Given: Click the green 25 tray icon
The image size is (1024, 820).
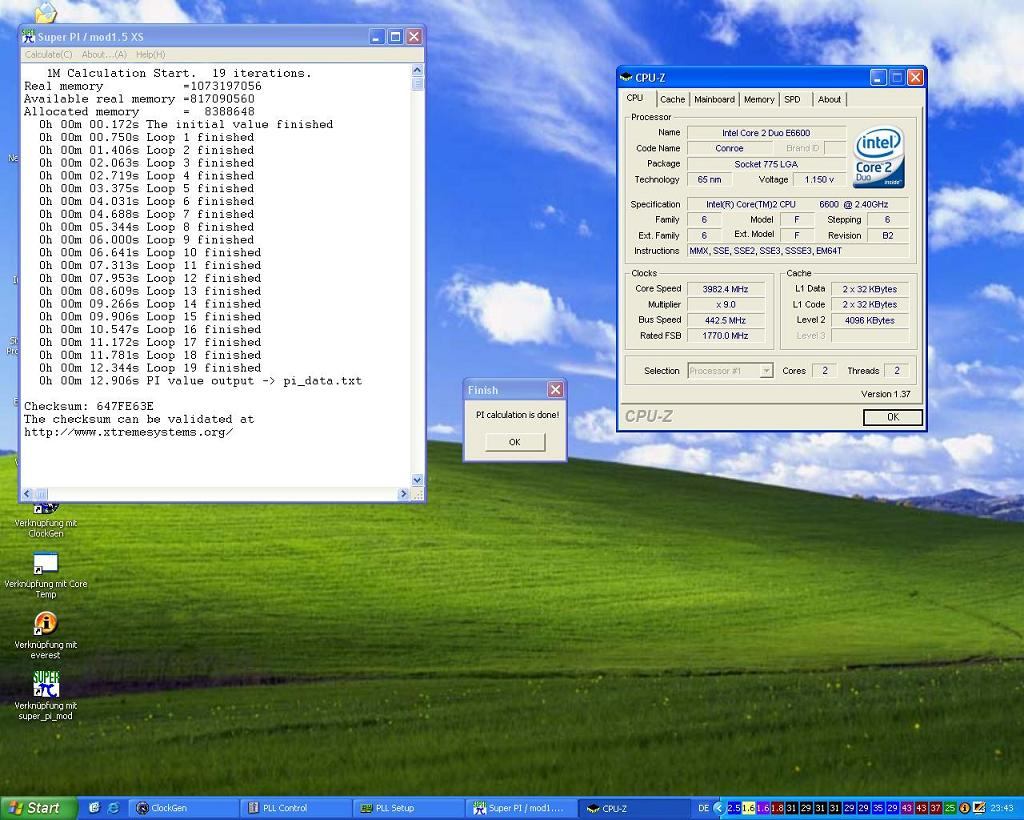Looking at the screenshot, I should pos(950,808).
